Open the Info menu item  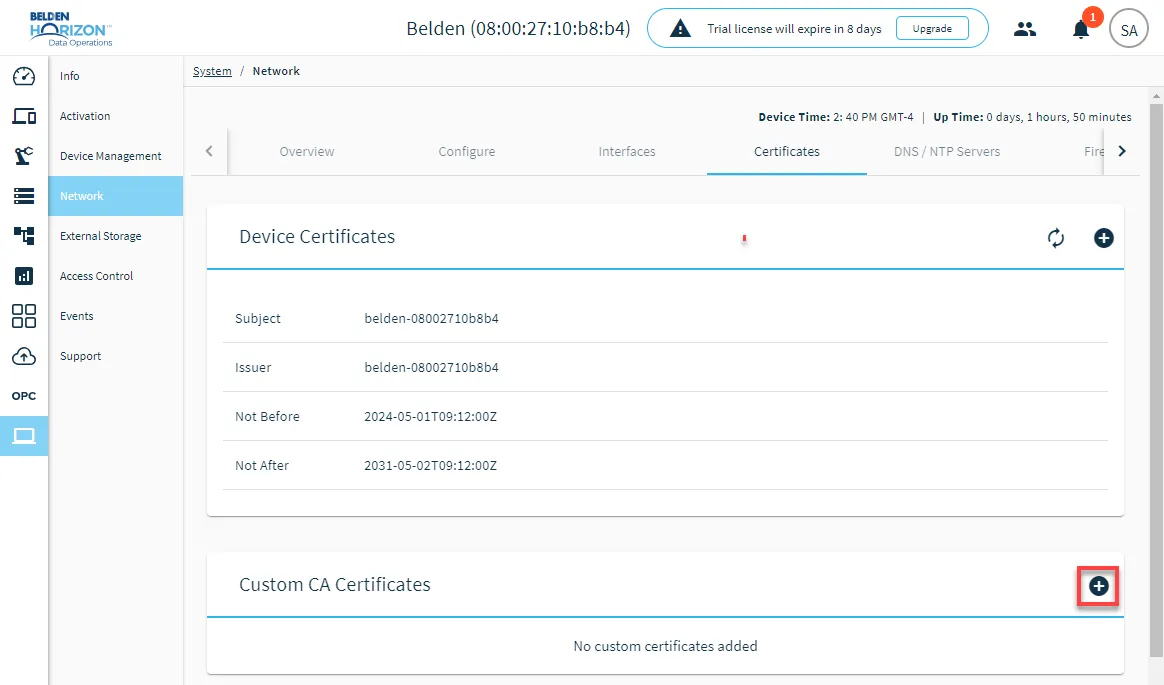coord(116,76)
